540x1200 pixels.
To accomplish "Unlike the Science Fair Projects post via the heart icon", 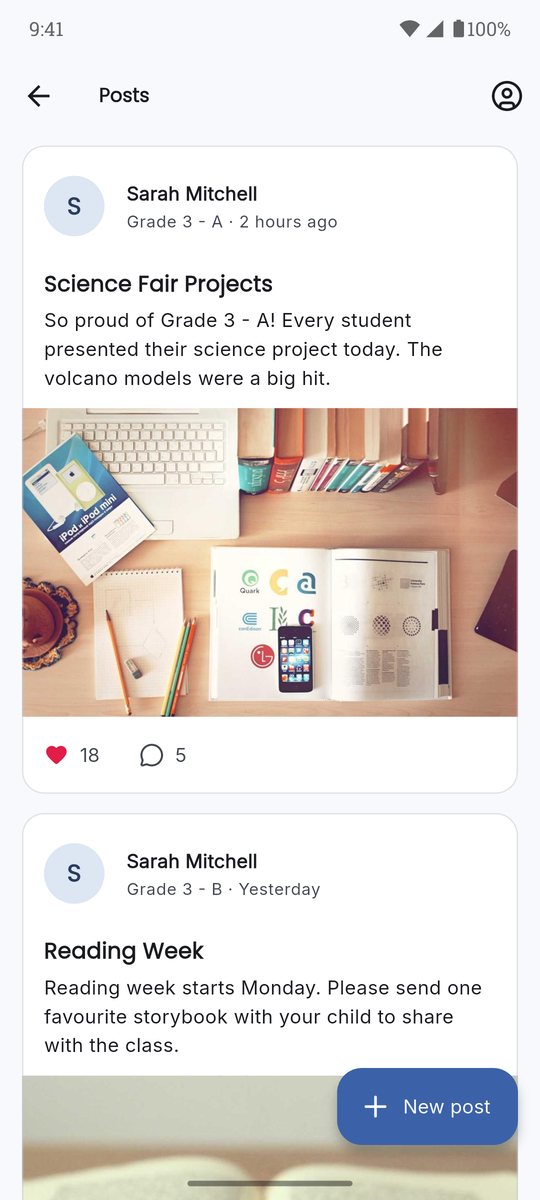I will [x=56, y=755].
